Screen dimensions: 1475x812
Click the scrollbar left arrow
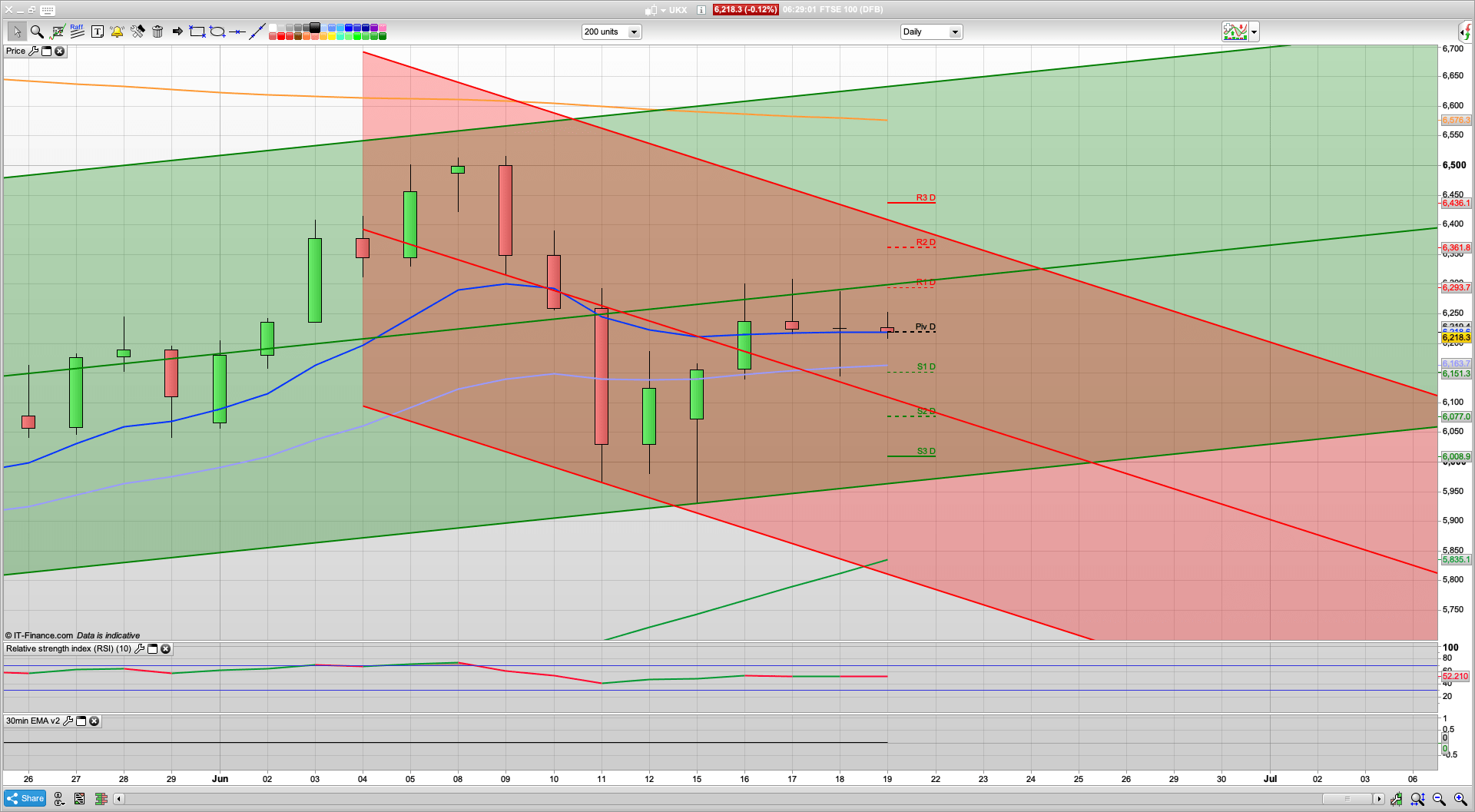118,799
